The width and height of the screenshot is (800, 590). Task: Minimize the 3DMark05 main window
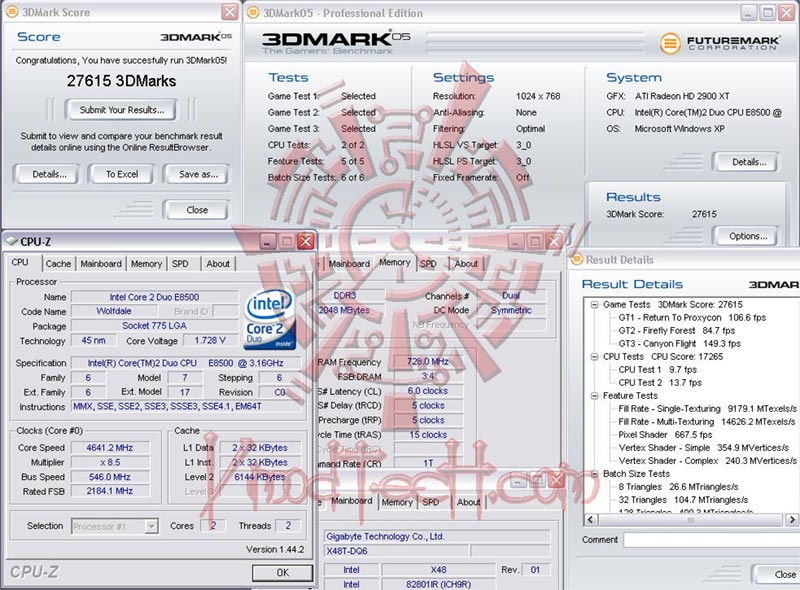748,13
